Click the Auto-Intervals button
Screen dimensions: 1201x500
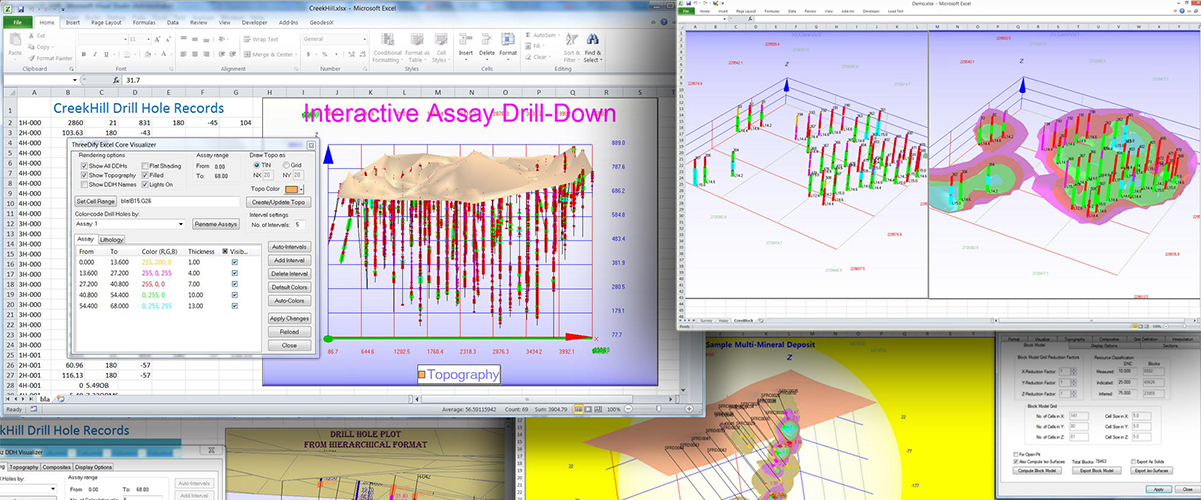pyautogui.click(x=292, y=247)
